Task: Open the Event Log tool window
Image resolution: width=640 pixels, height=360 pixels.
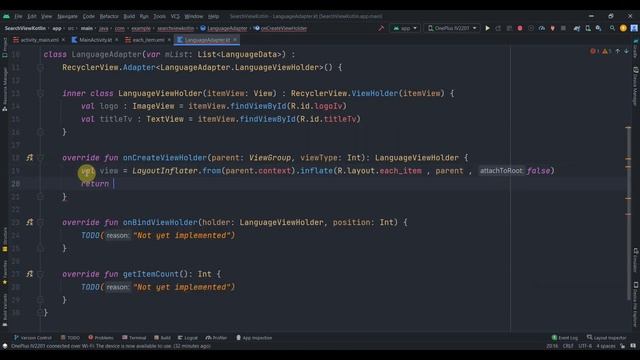Action: 565,338
